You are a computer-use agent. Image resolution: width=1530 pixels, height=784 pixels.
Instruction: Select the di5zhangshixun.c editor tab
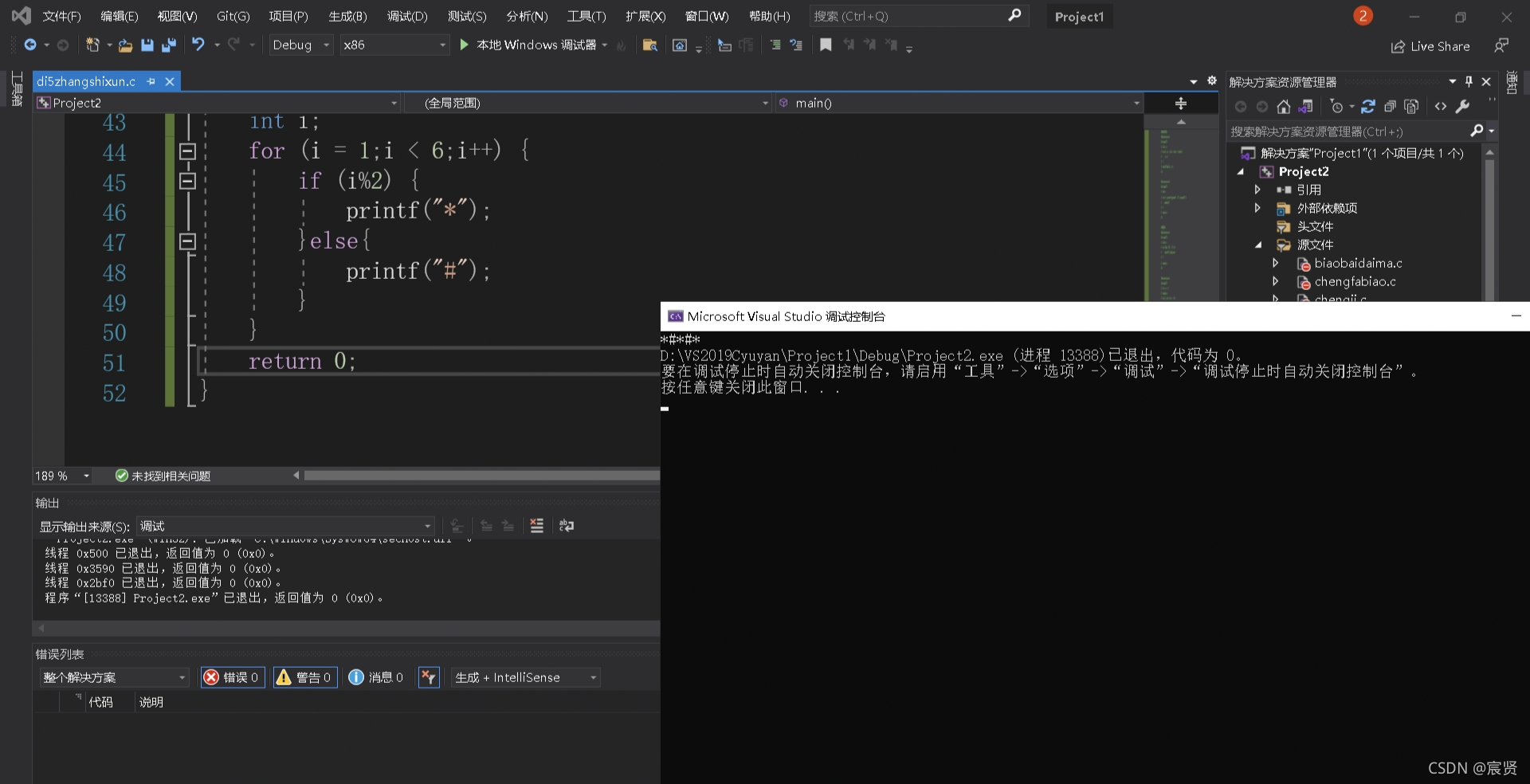pyautogui.click(x=86, y=81)
